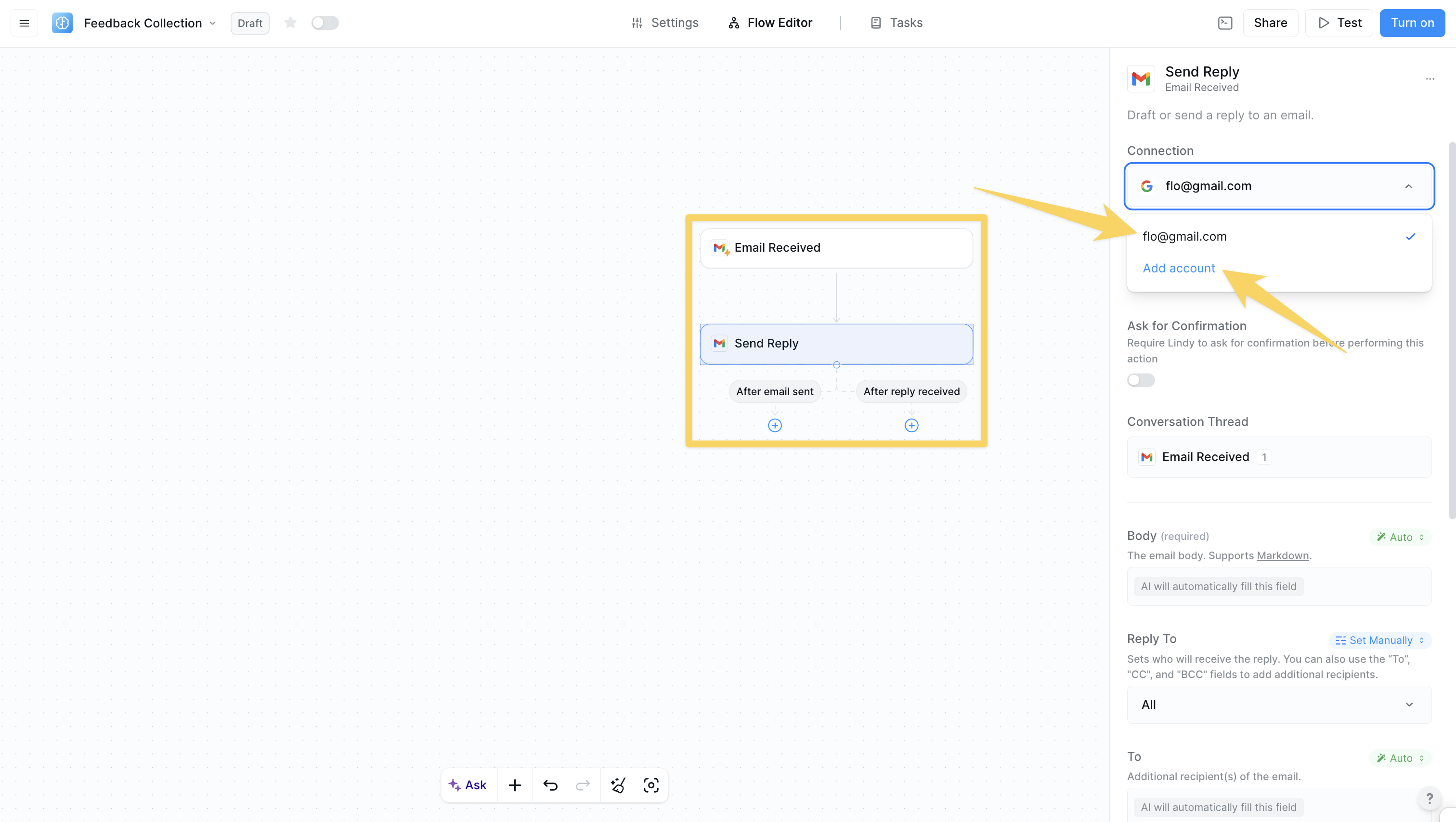Open the three-dot more options menu
This screenshot has height=822, width=1456.
point(1430,79)
